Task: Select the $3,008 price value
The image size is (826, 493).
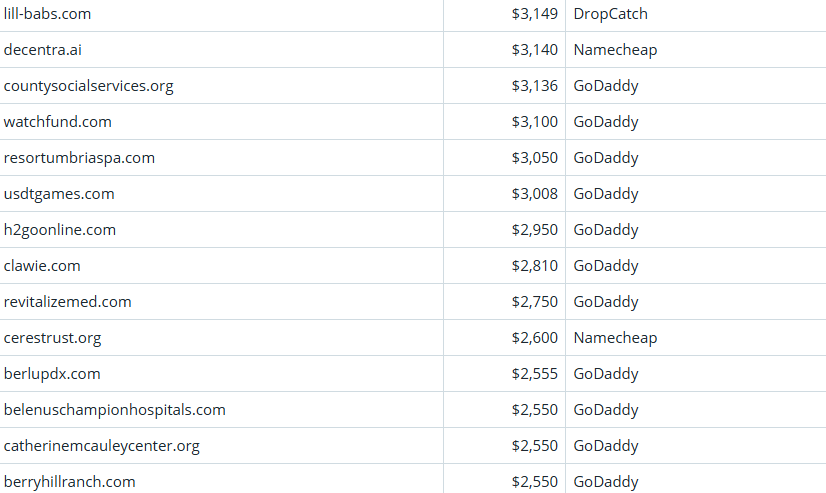Action: pyautogui.click(x=534, y=194)
